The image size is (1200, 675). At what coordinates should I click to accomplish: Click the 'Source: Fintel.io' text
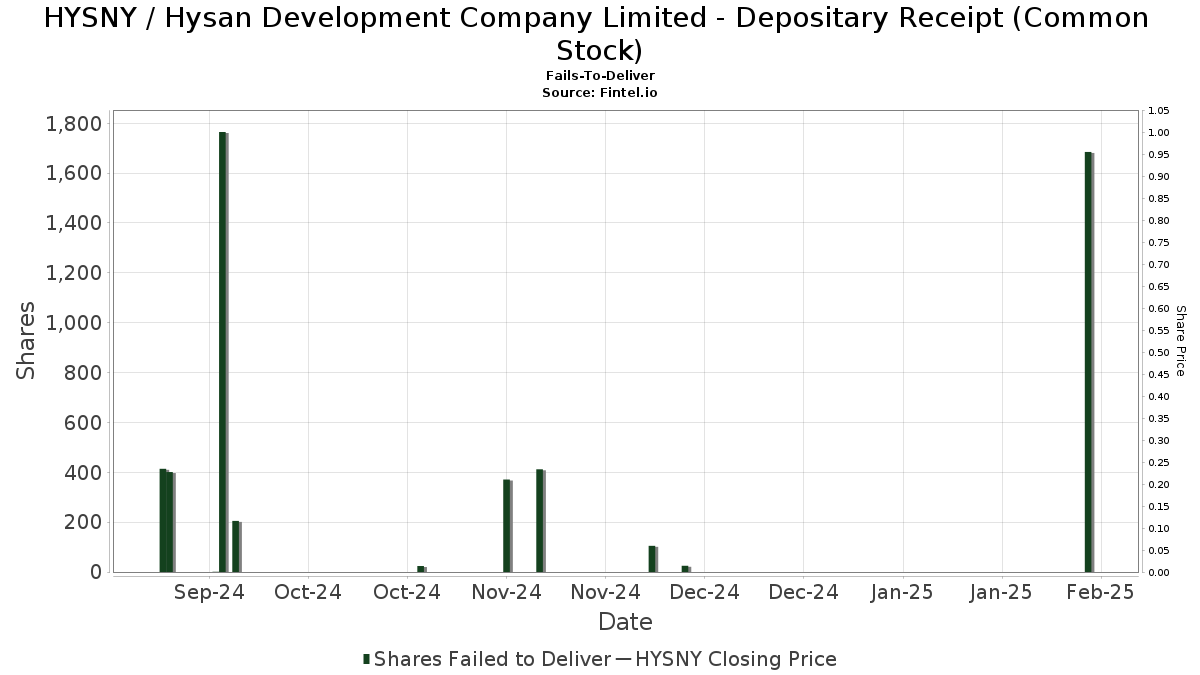point(600,92)
